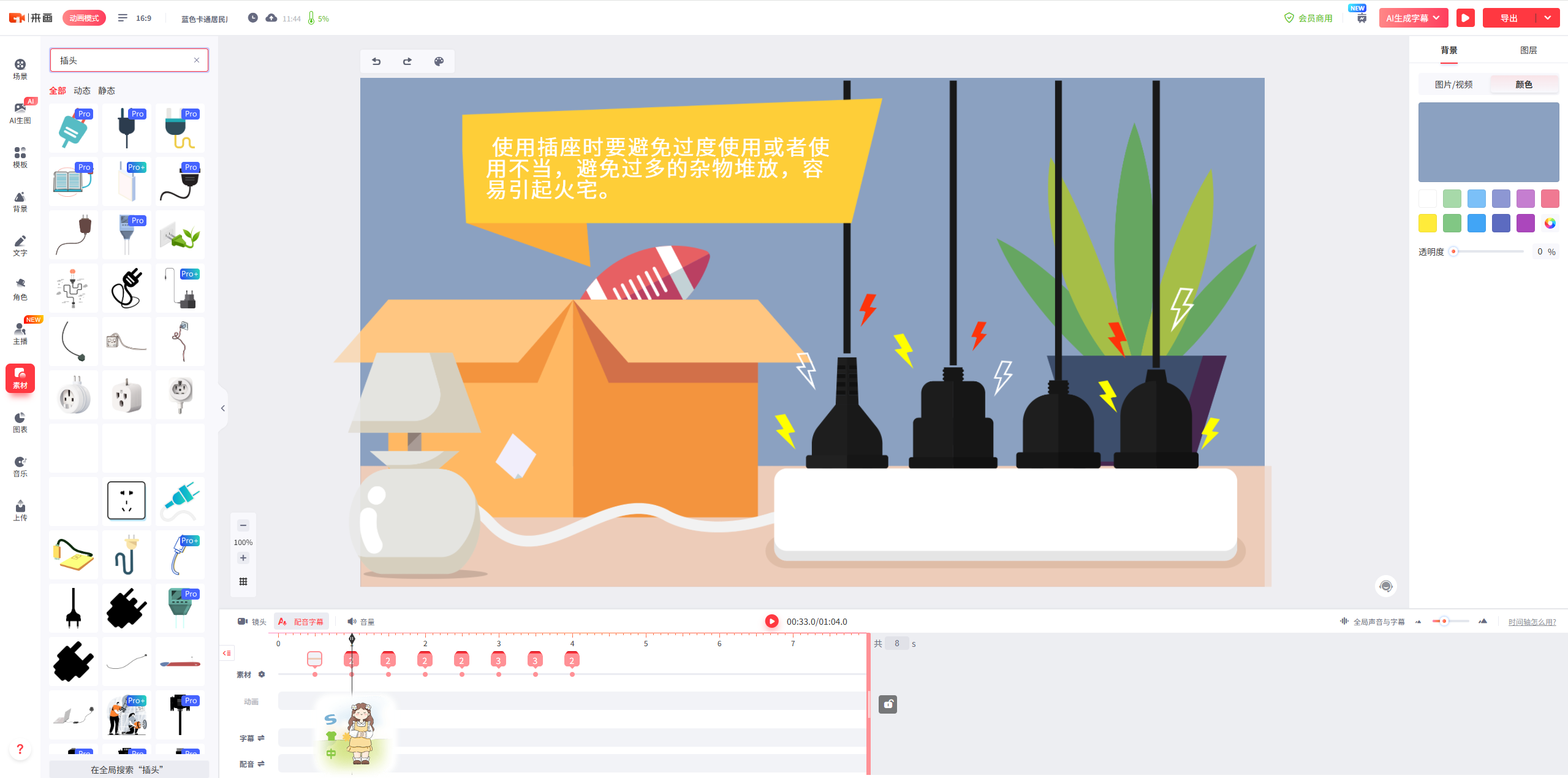
Task: Open the 时间轴怎么用 help link
Action: 1532,622
